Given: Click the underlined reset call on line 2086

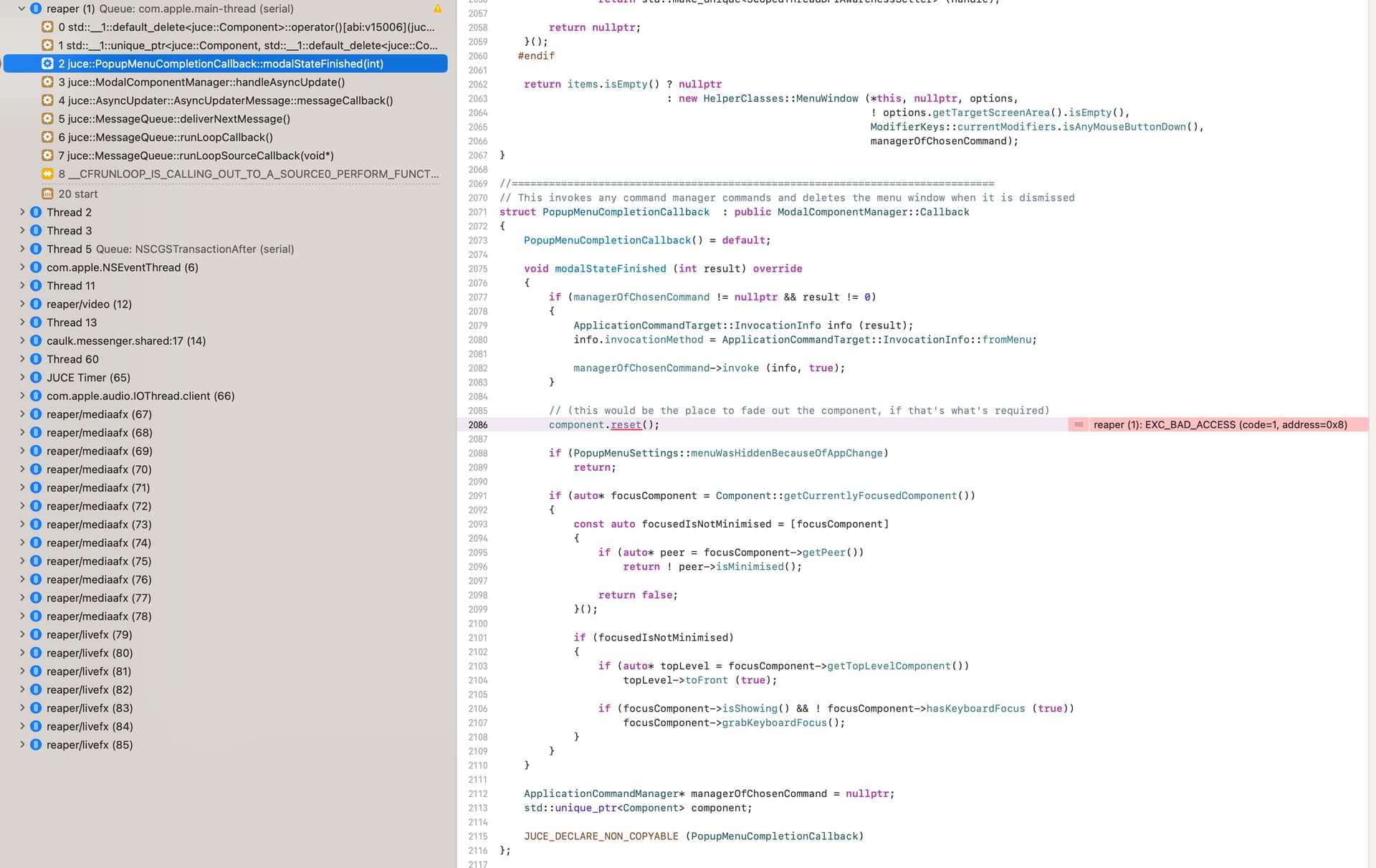Looking at the screenshot, I should pyautogui.click(x=626, y=424).
